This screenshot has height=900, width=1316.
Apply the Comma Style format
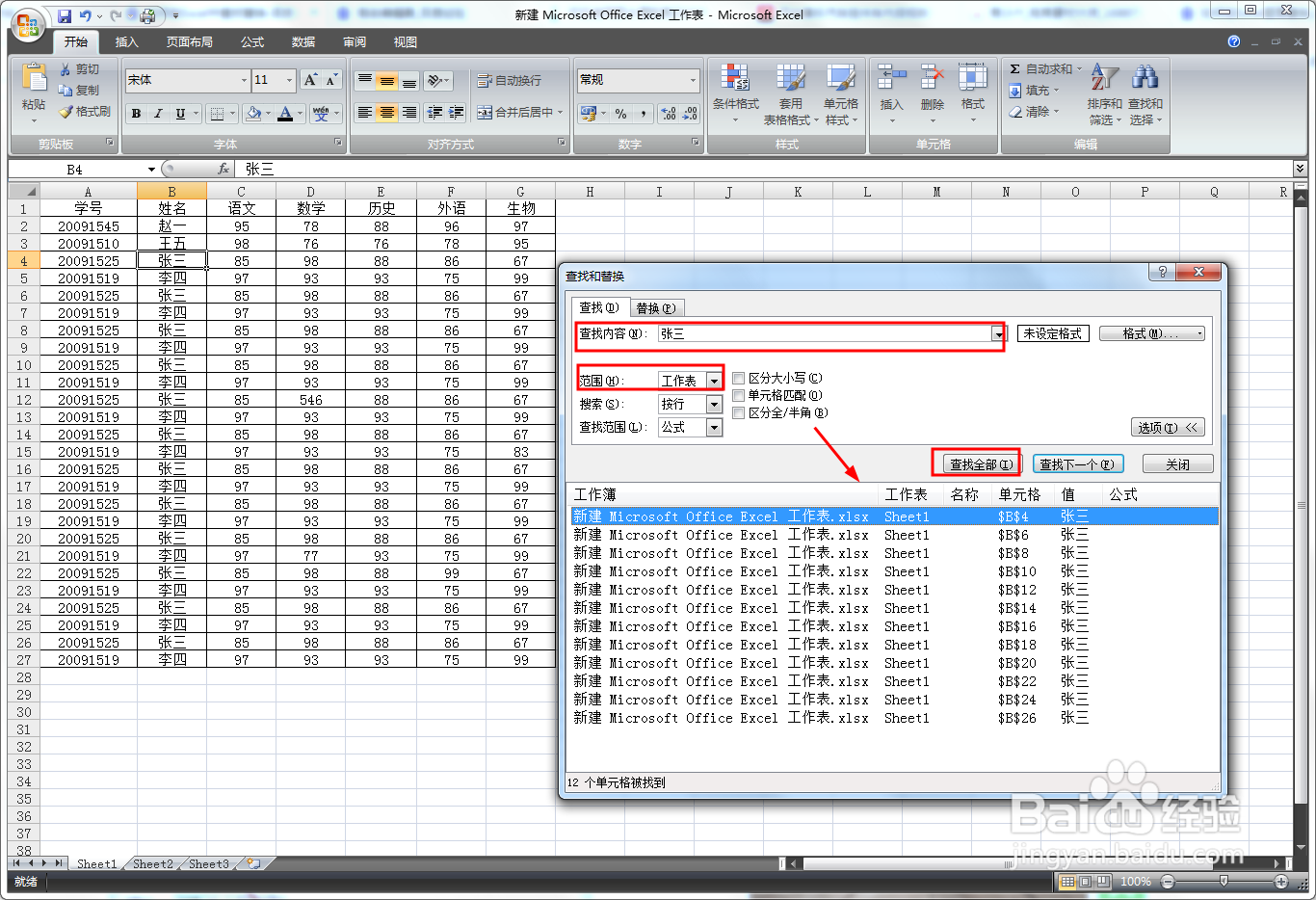[x=643, y=114]
